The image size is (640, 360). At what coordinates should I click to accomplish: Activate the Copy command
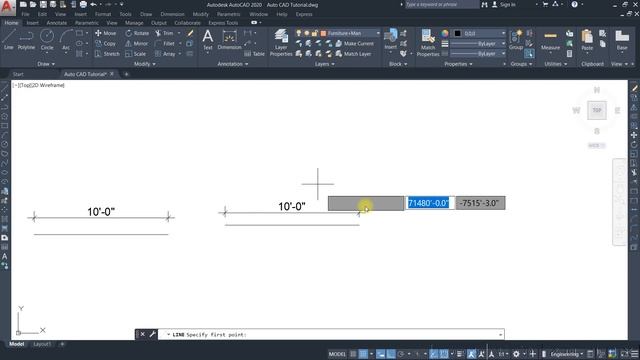click(105, 43)
